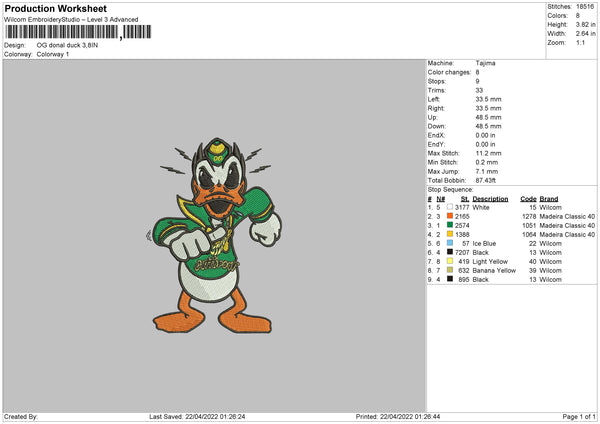Image resolution: width=600 pixels, height=424 pixels.
Task: Click the 'White' description in stop 1
Action: point(481,207)
